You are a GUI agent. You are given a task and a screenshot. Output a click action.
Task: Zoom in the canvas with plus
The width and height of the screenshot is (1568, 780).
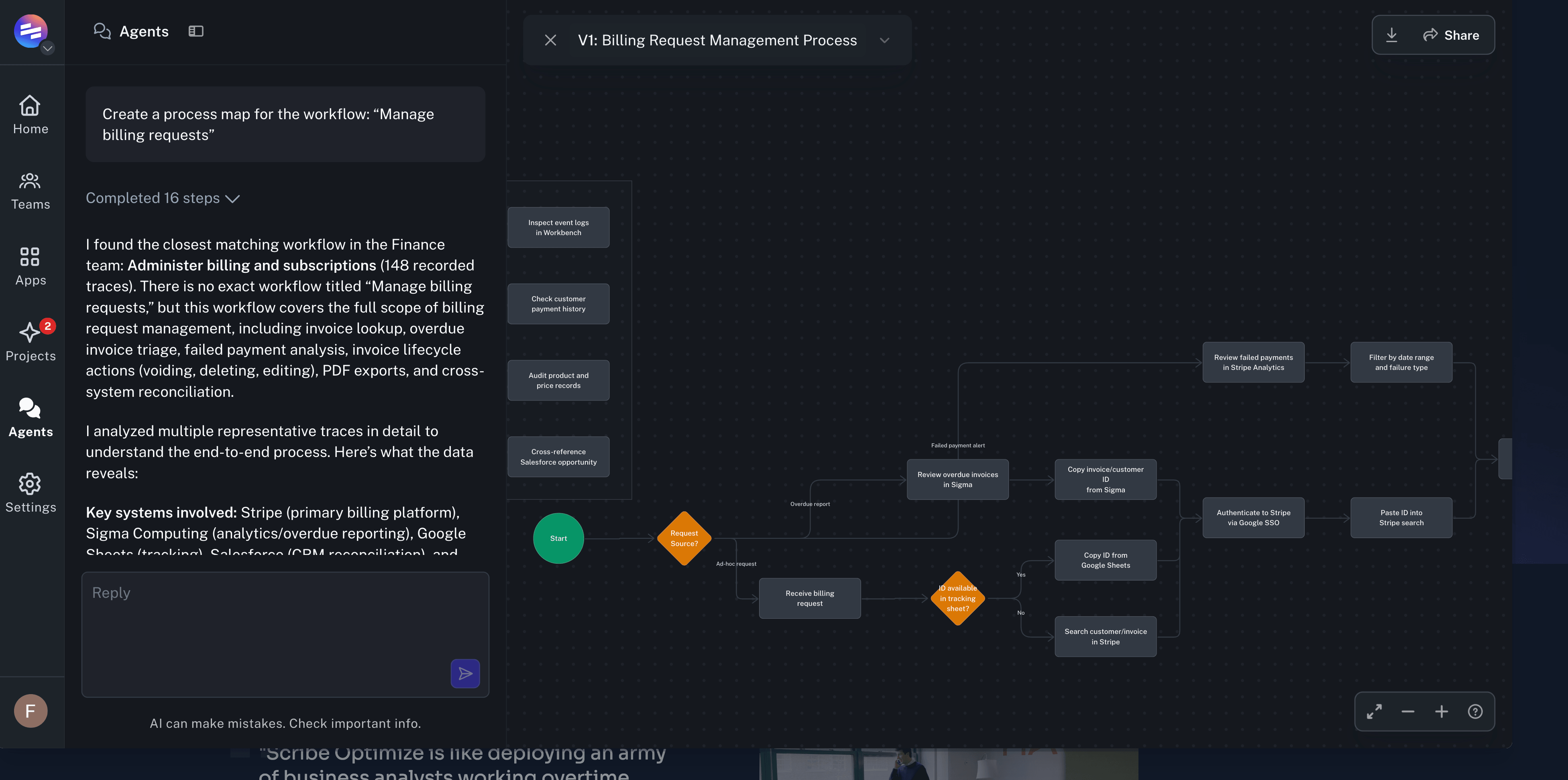1442,711
